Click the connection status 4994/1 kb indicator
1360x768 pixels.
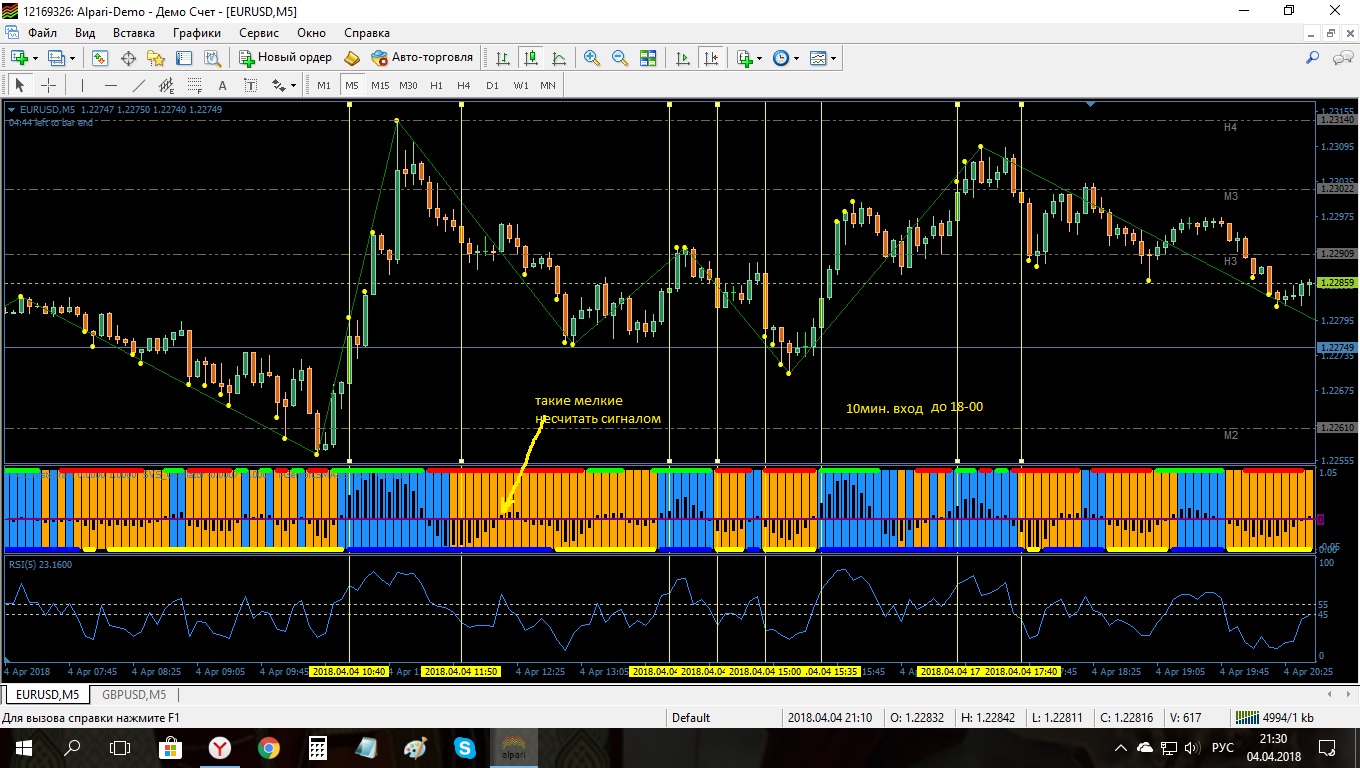(1274, 717)
